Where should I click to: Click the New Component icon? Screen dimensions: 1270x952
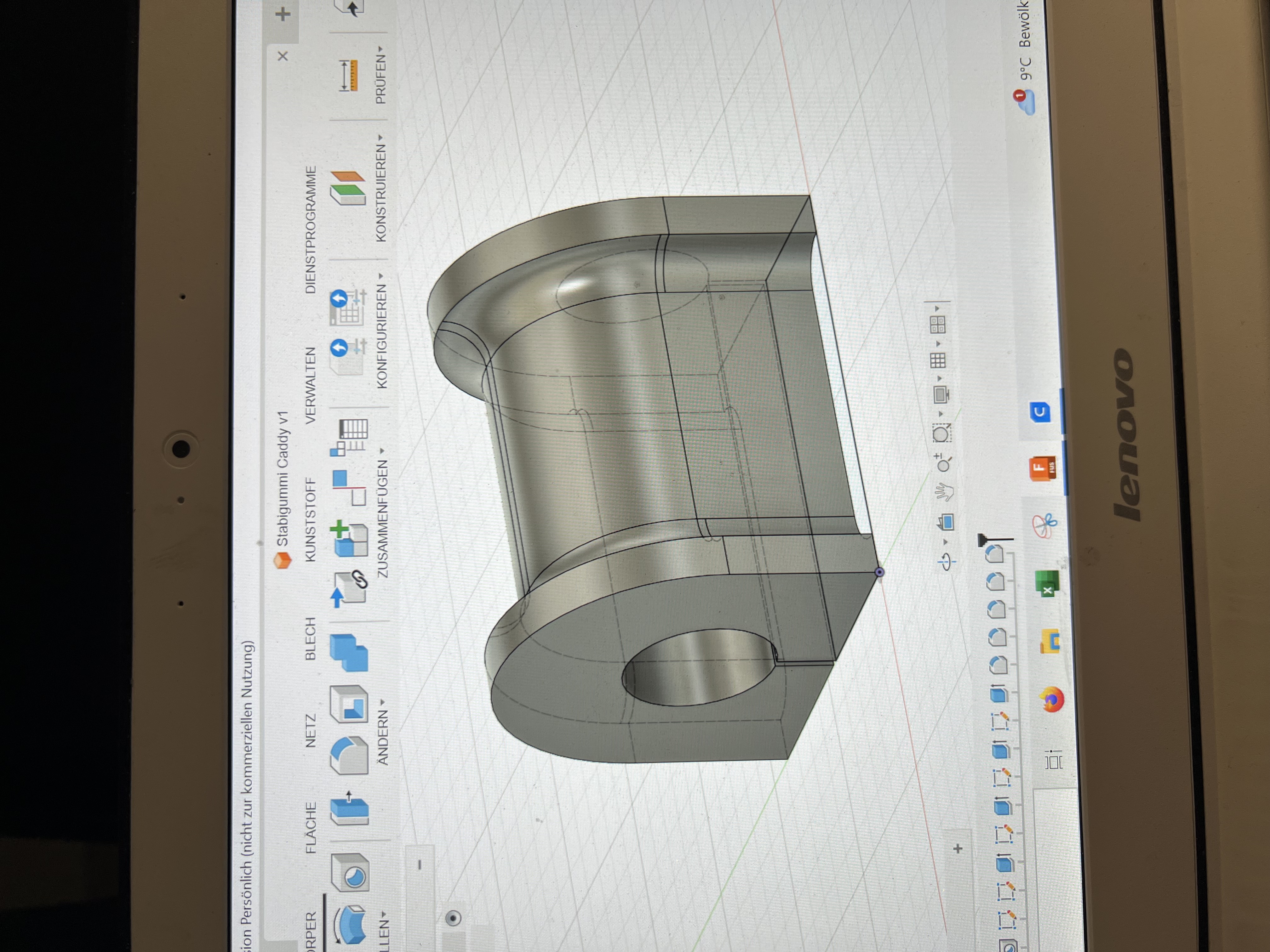click(x=348, y=538)
